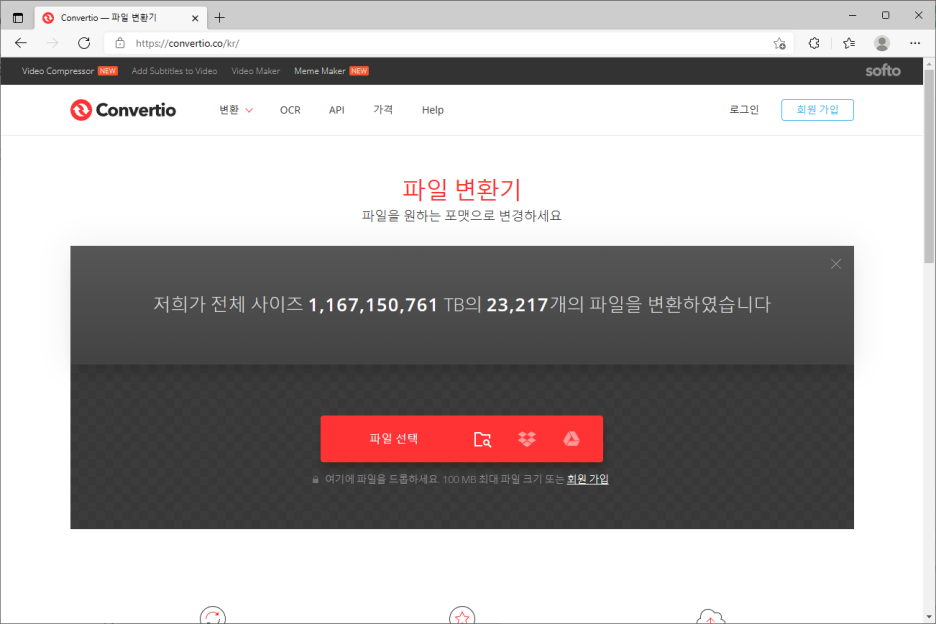936x624 pixels.
Task: Open the API menu item
Action: click(337, 110)
